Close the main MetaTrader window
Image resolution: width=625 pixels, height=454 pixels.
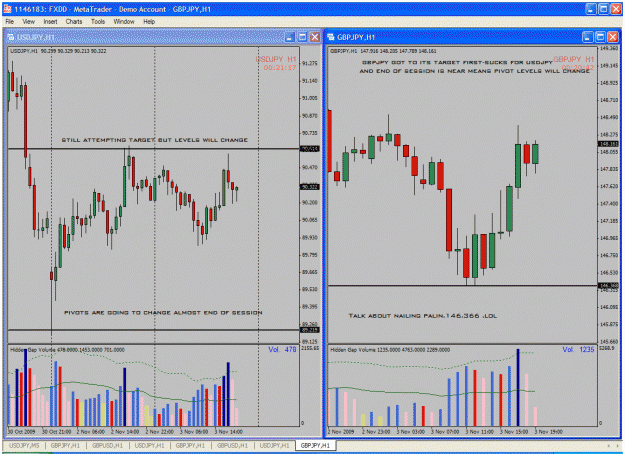[616, 9]
